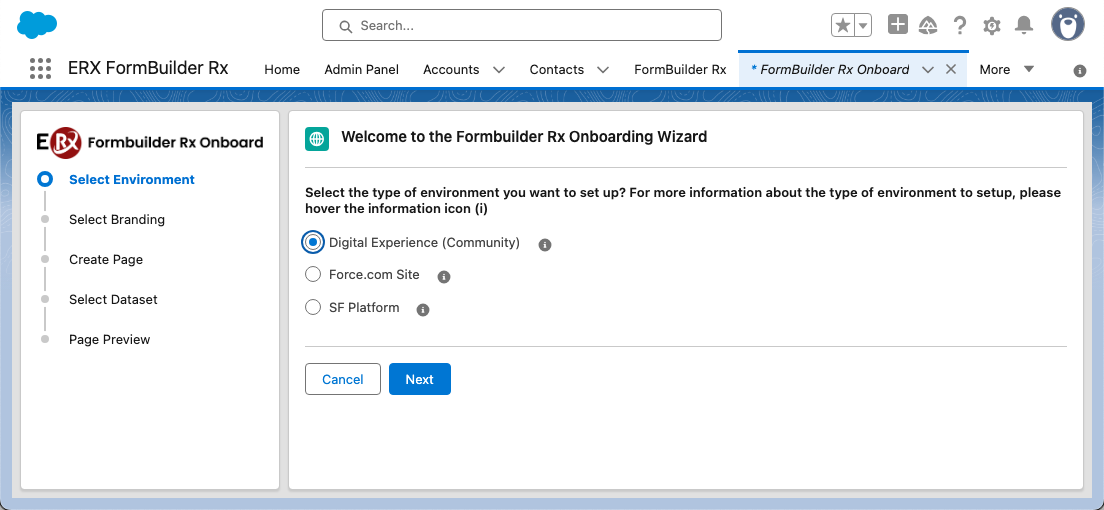The image size is (1104, 510).
Task: Click into the global Search field
Action: 522,25
